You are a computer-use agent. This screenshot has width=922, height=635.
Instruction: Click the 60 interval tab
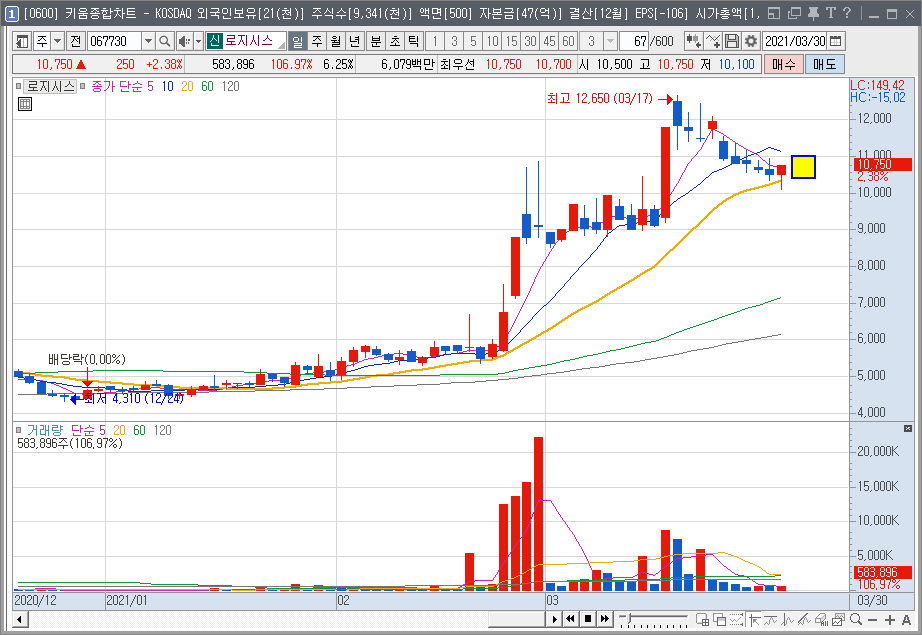coord(569,41)
